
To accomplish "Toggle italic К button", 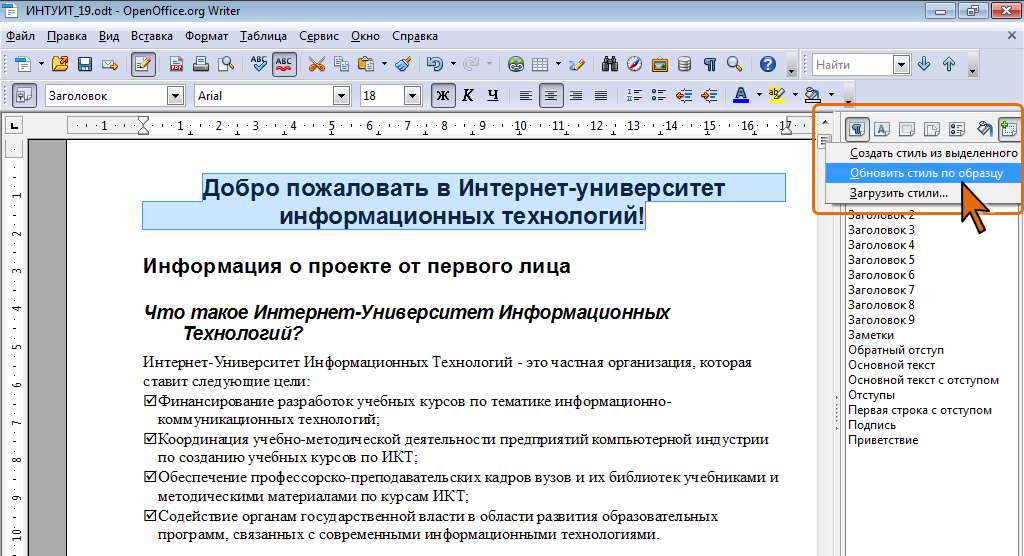I will (x=468, y=96).
